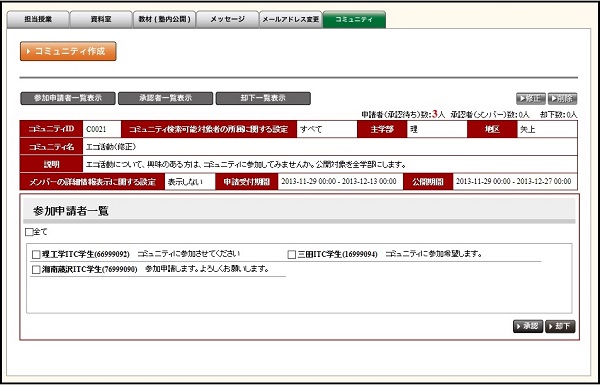
Task: Click the 説明 description text
Action: pyautogui.click(x=246, y=165)
